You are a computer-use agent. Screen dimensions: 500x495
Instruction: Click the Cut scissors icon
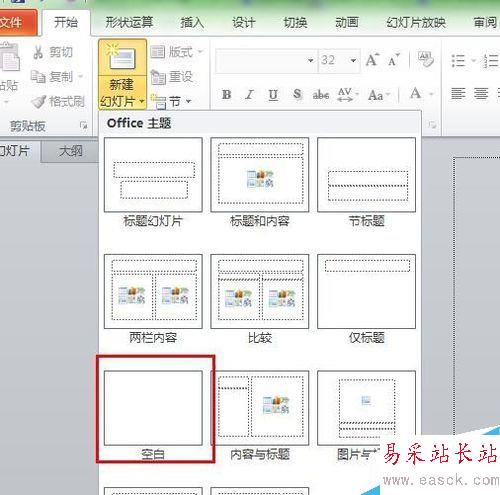(38, 52)
